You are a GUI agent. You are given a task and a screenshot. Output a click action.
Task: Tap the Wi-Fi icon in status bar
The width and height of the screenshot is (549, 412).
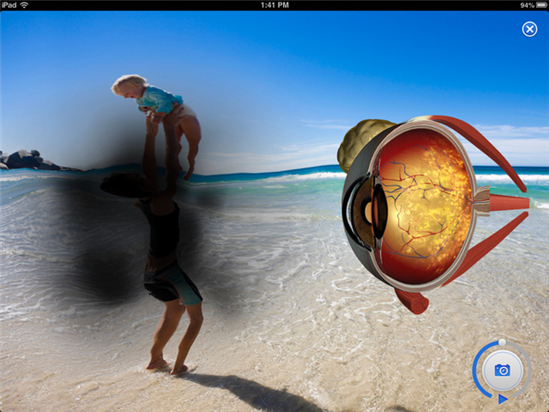(x=24, y=5)
